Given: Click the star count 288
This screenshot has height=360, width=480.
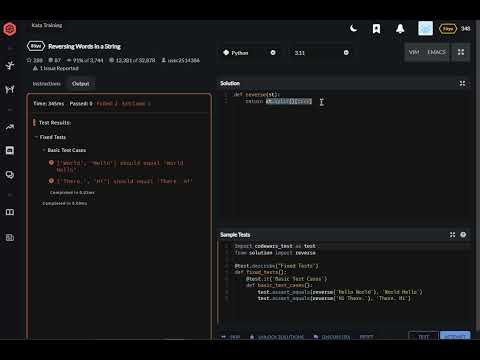Looking at the screenshot, I should [x=35, y=60].
